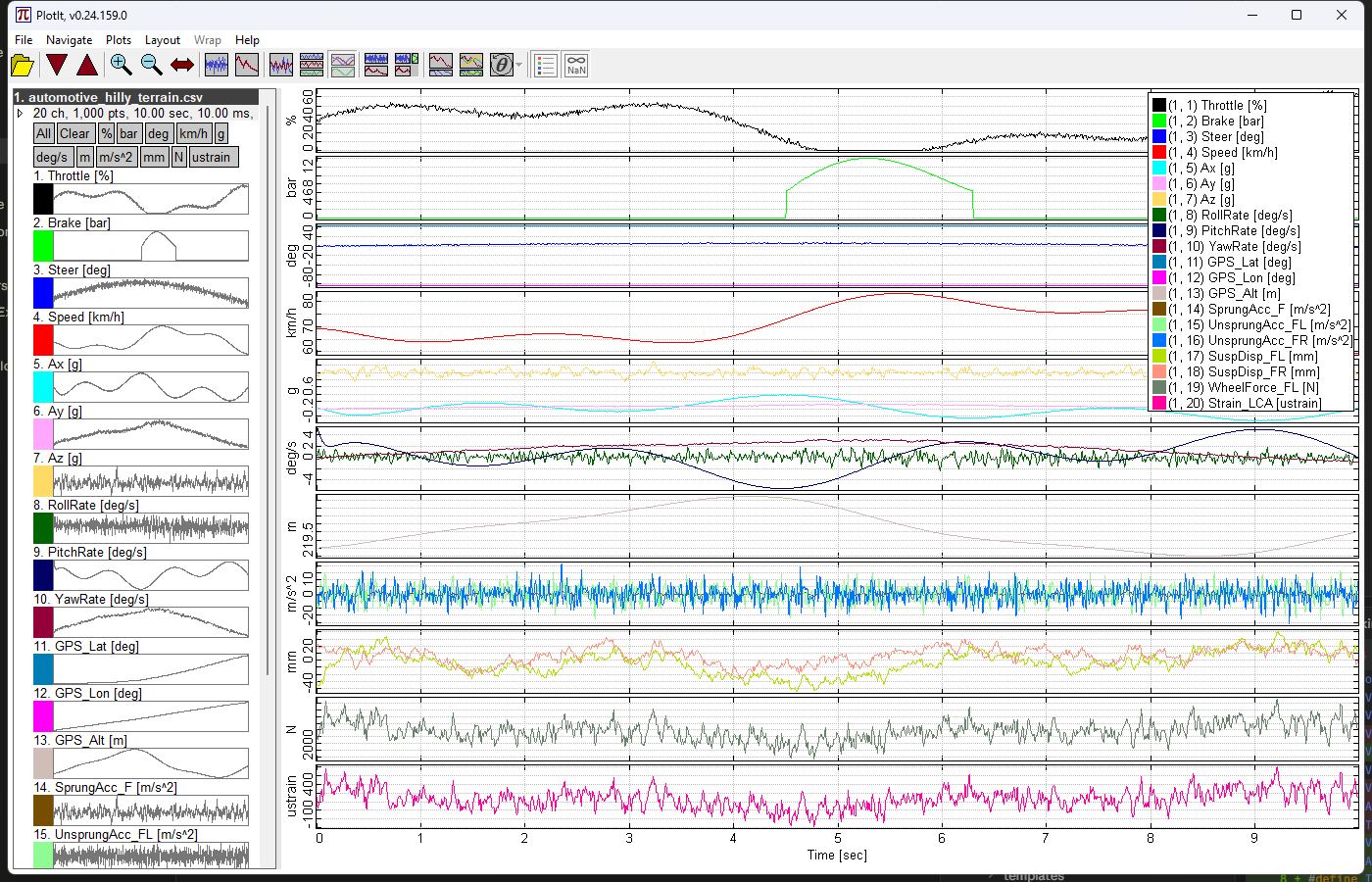1372x882 pixels.
Task: Open the Navigate menu
Action: tap(70, 40)
